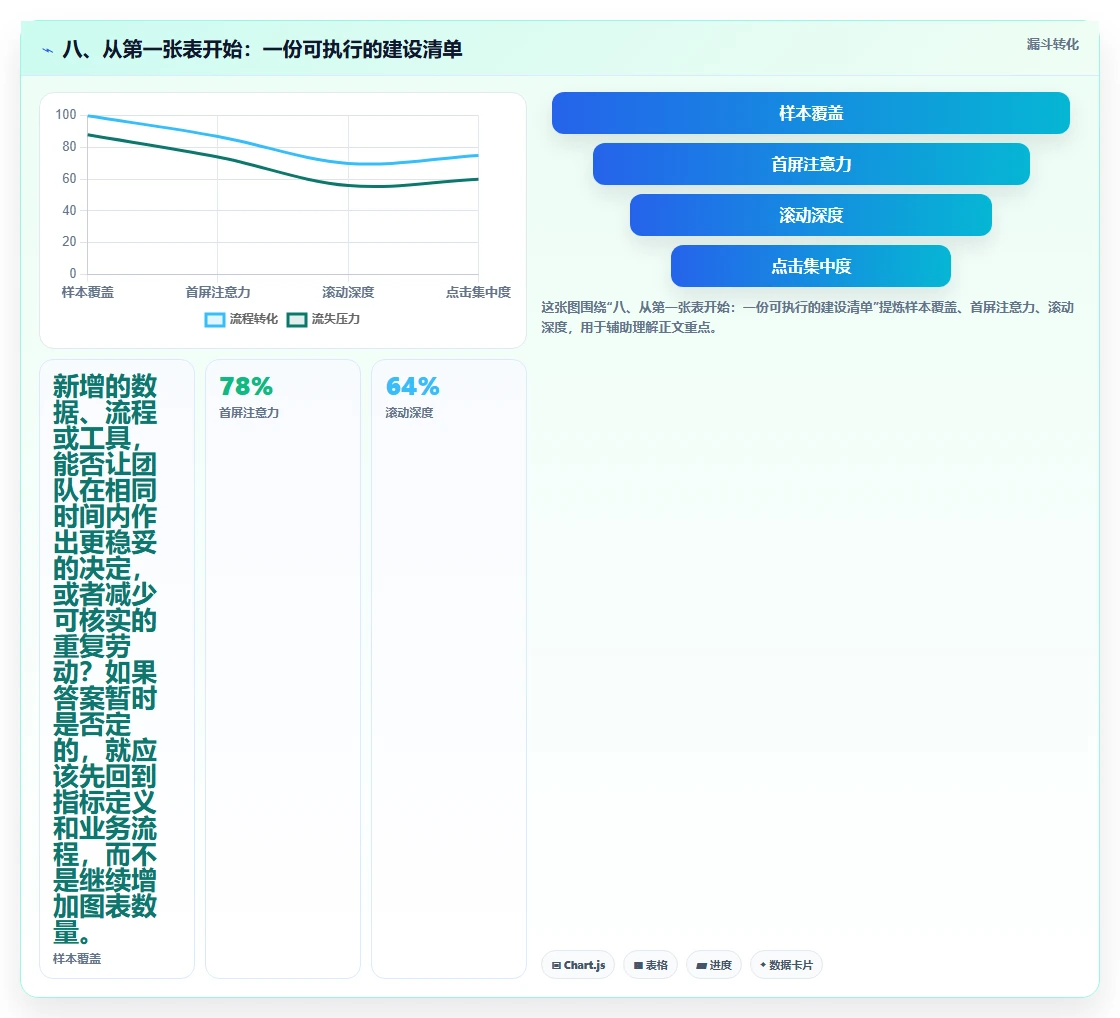This screenshot has width=1120, height=1018.
Task: Toggle the 流程转化 legend swatch
Action: click(214, 319)
